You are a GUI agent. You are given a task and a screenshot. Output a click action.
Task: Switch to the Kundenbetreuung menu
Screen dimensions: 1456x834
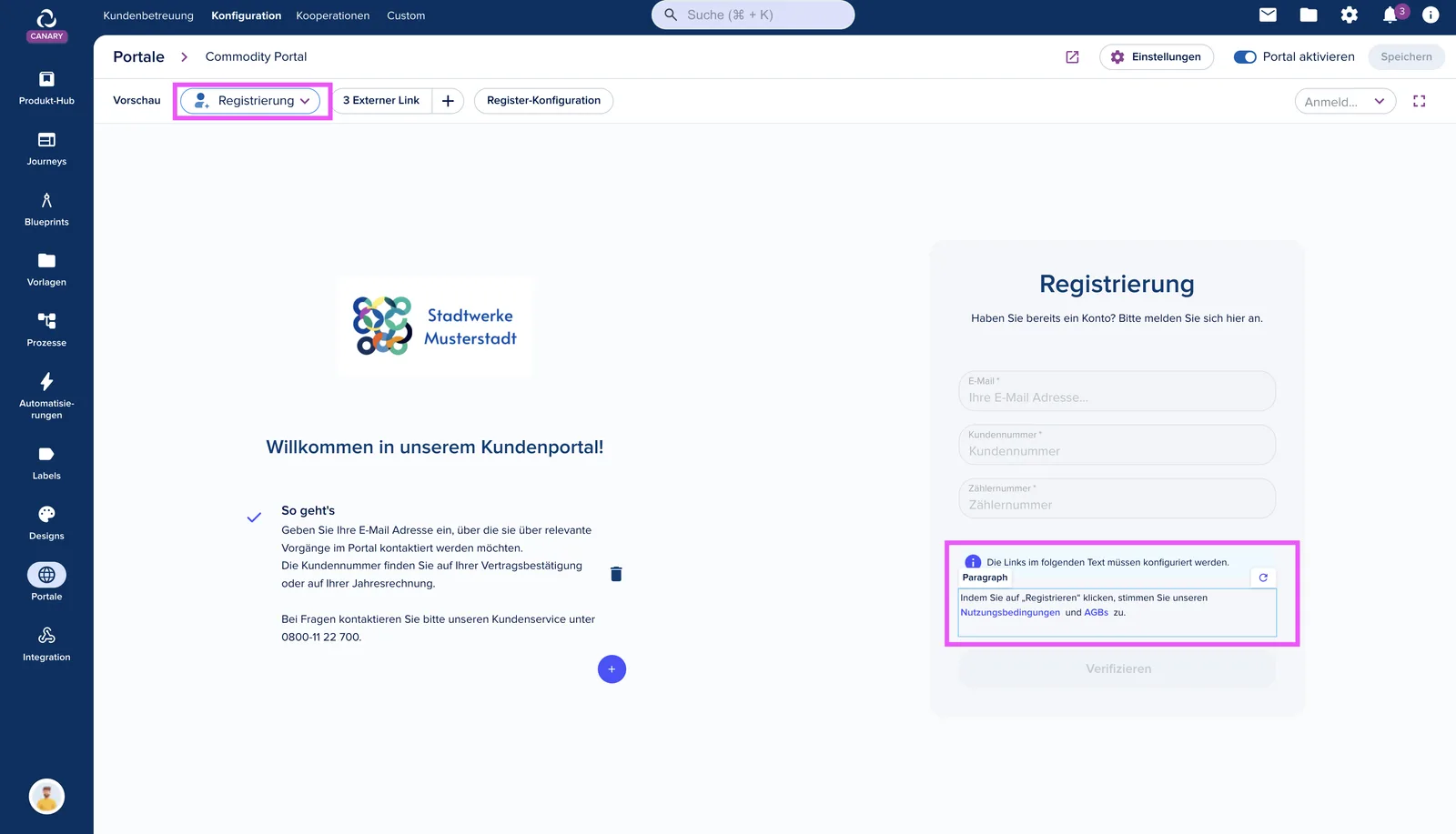click(148, 15)
